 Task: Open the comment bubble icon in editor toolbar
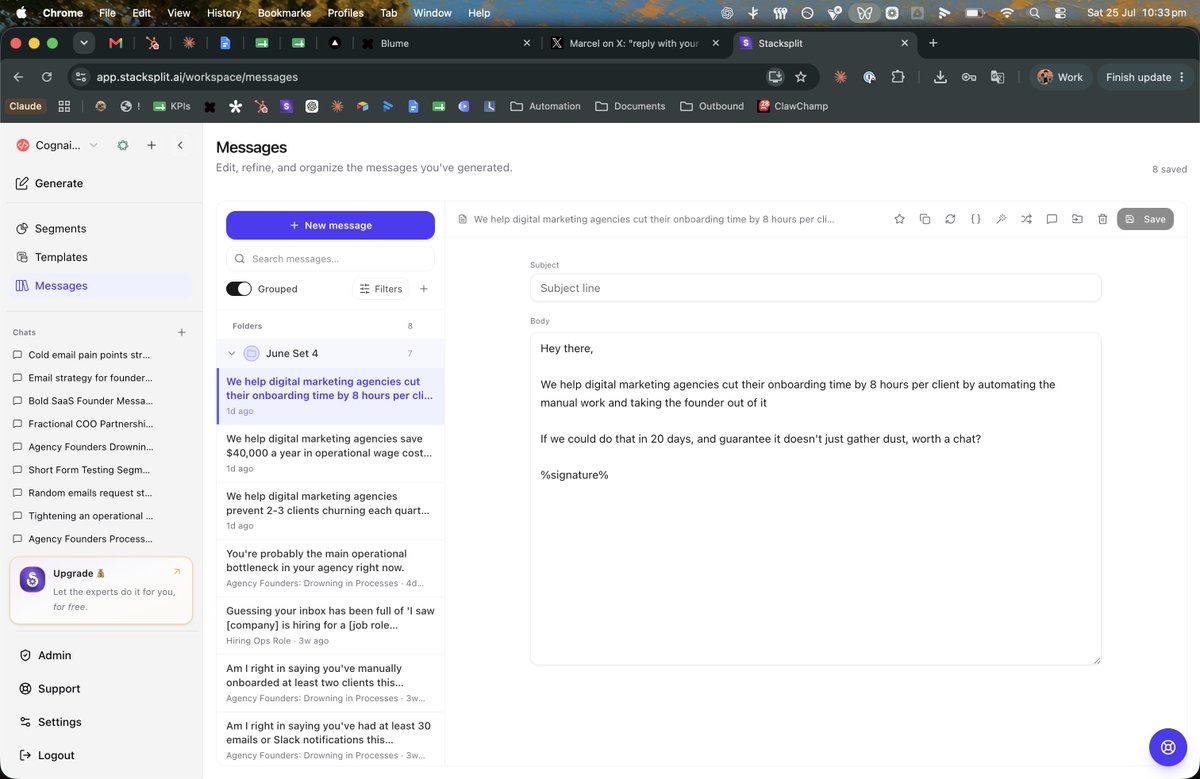pos(1052,219)
